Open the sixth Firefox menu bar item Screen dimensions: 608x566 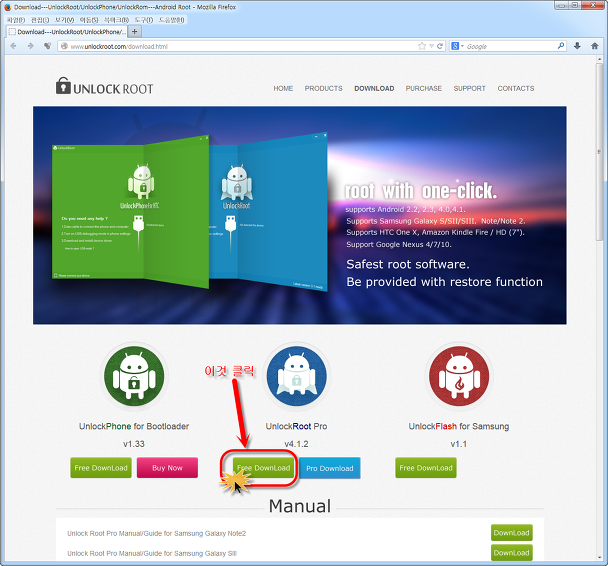(x=144, y=20)
